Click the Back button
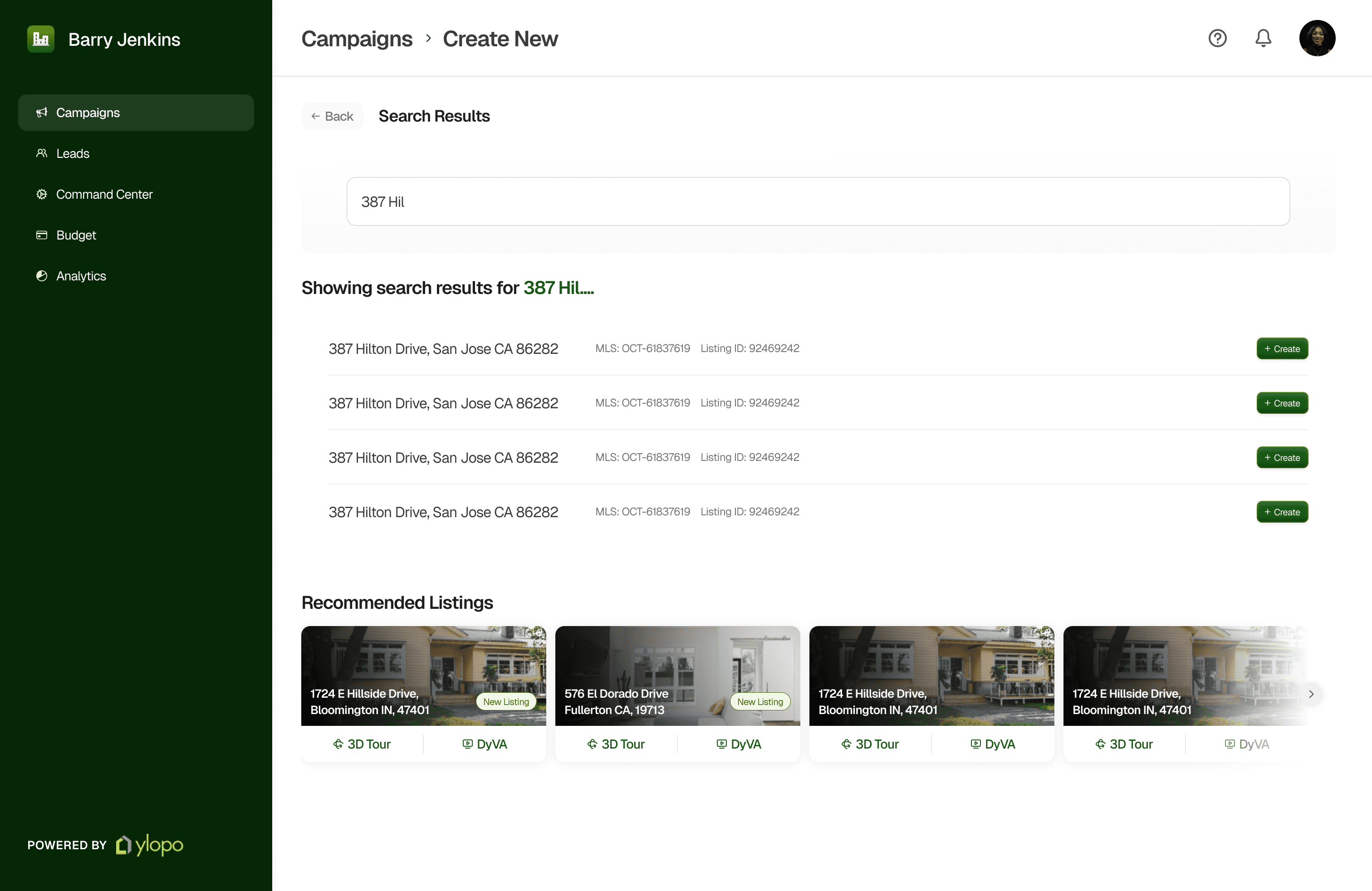The image size is (1372, 891). [x=332, y=117]
